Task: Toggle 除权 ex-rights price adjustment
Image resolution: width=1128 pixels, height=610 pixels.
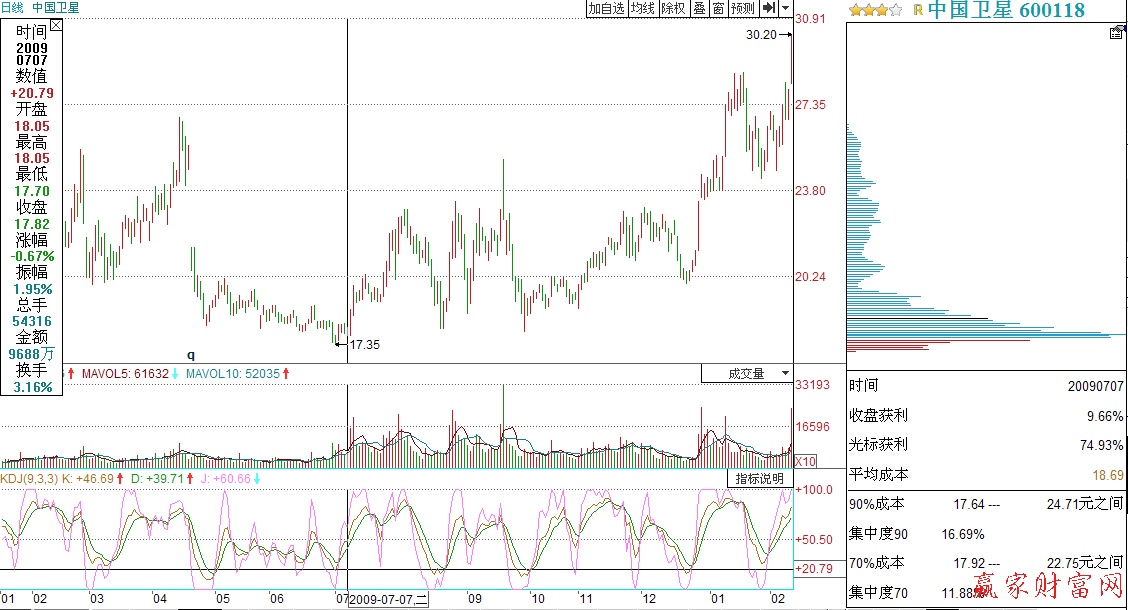Action: coord(673,8)
